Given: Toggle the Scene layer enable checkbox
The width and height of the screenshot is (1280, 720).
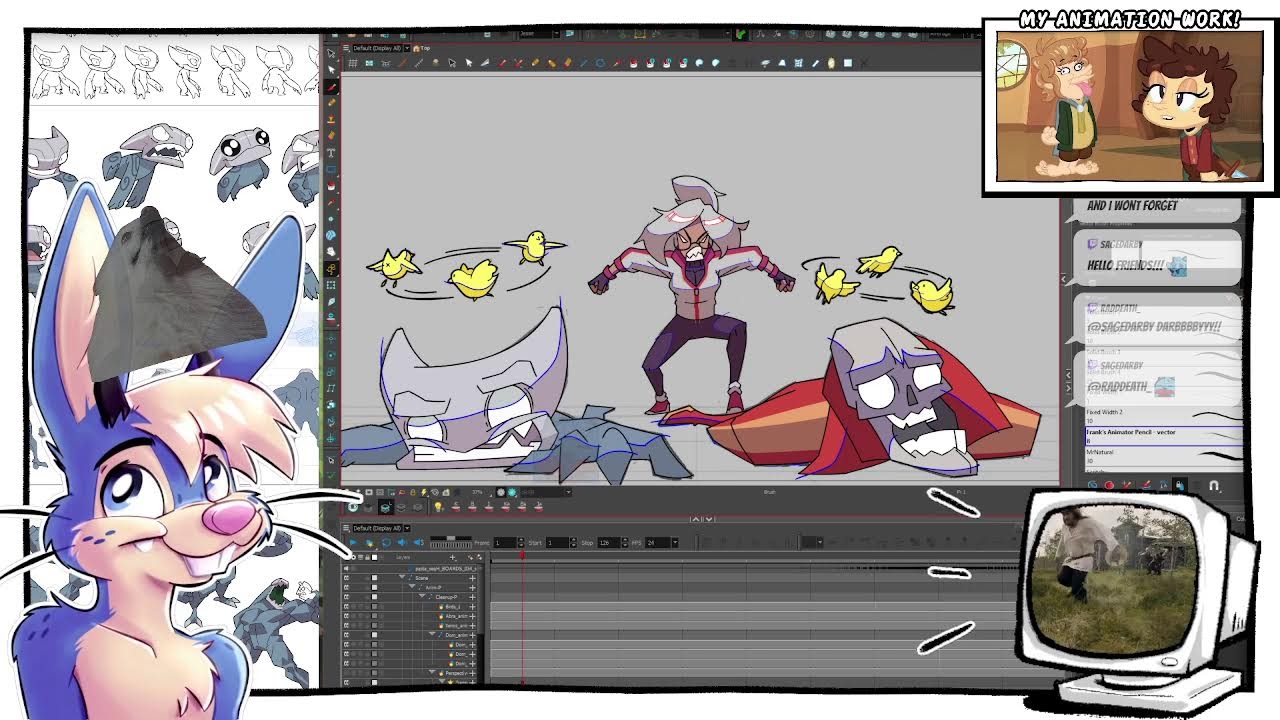Looking at the screenshot, I should tap(346, 578).
